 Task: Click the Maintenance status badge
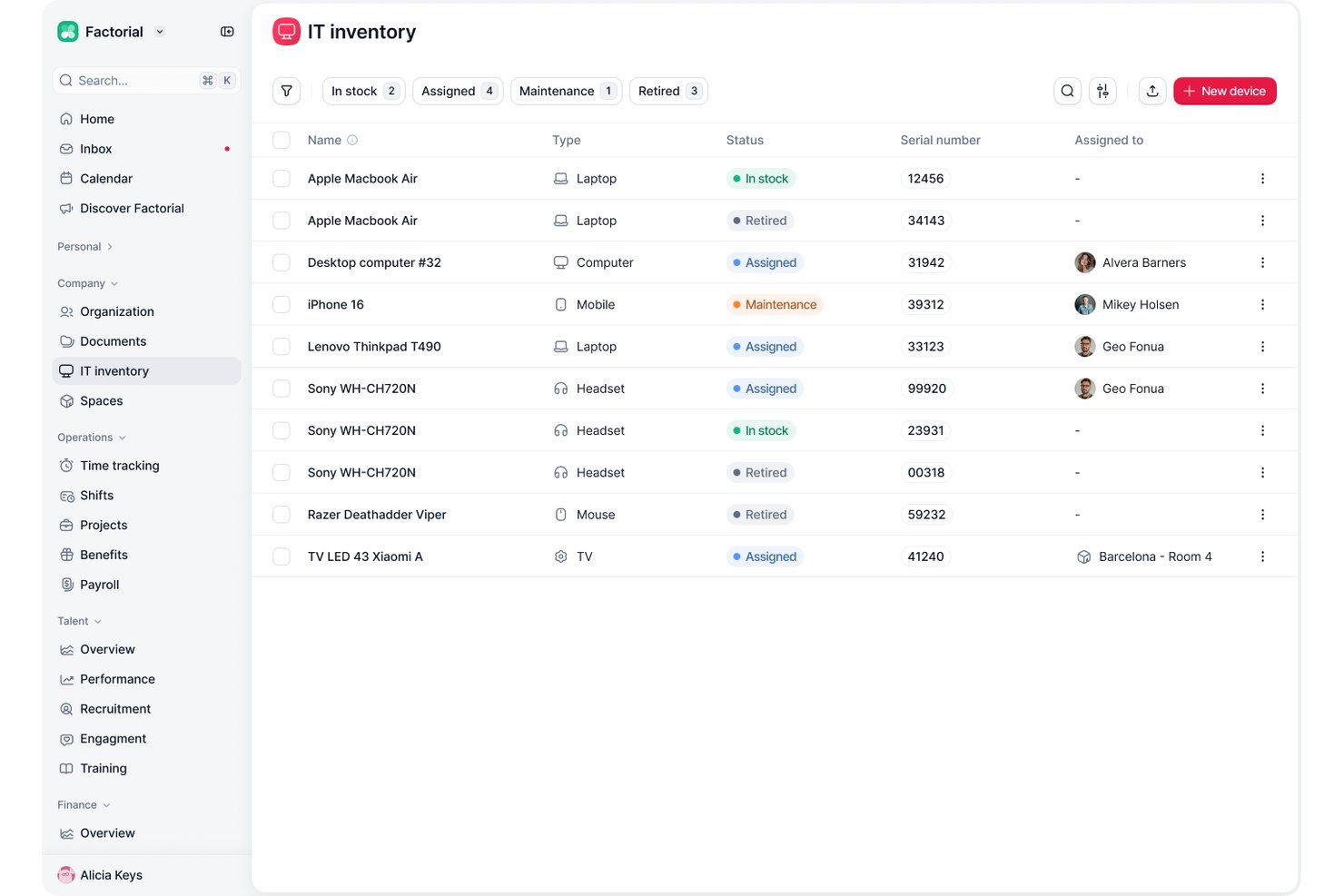(775, 305)
